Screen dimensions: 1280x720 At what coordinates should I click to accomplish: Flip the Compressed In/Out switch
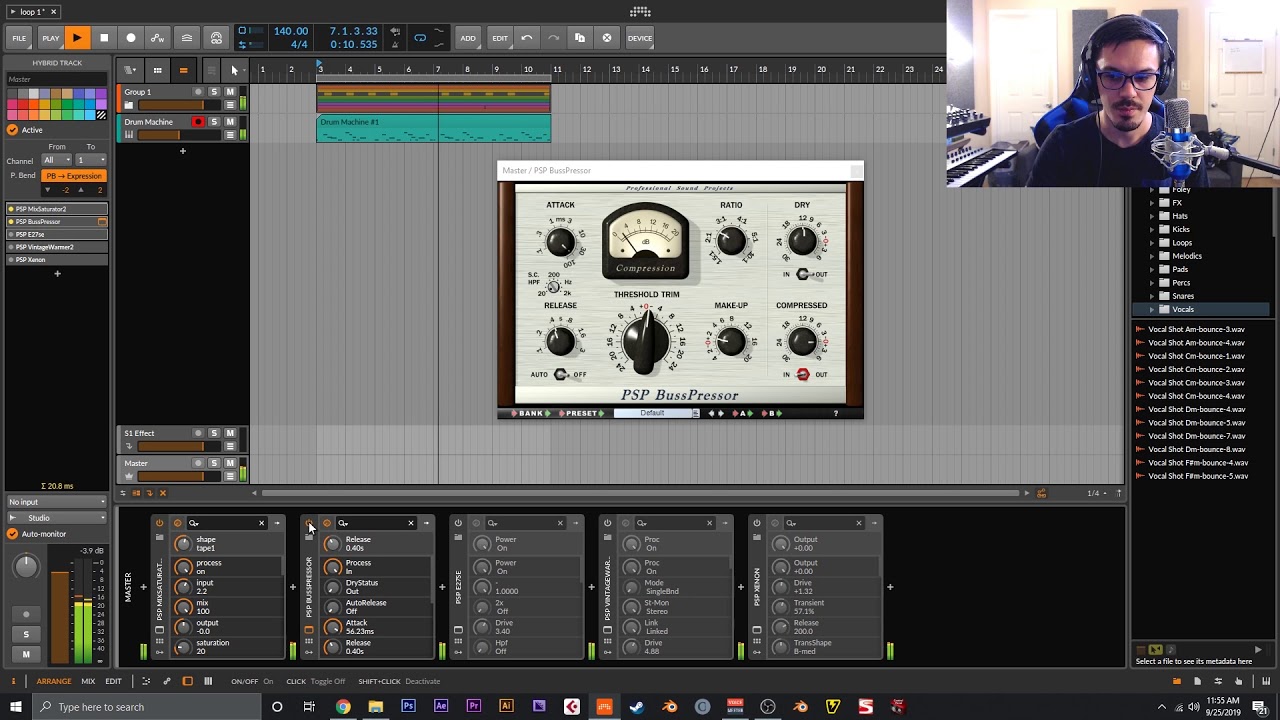(802, 374)
